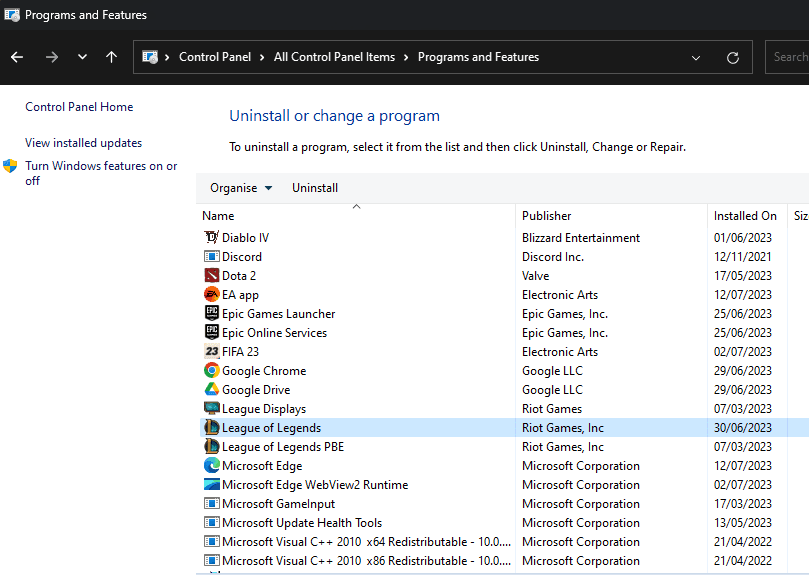
Task: Open the Organise dropdown menu
Action: coord(240,188)
